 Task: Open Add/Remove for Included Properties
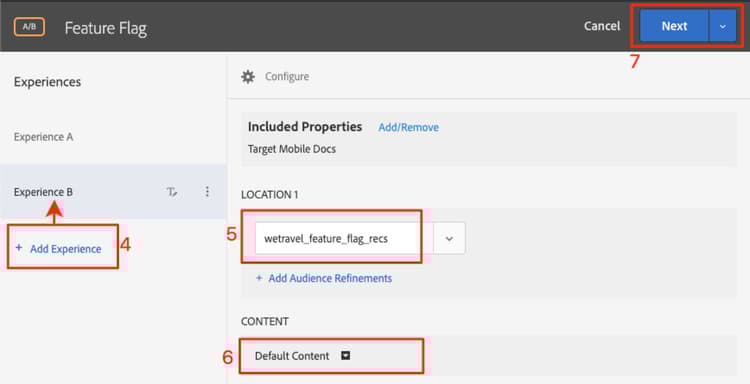408,128
